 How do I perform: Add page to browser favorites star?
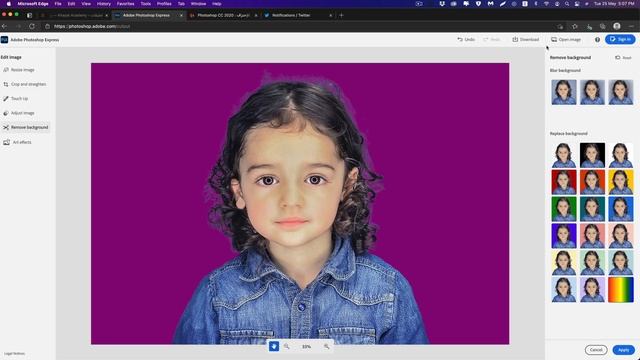pos(575,26)
